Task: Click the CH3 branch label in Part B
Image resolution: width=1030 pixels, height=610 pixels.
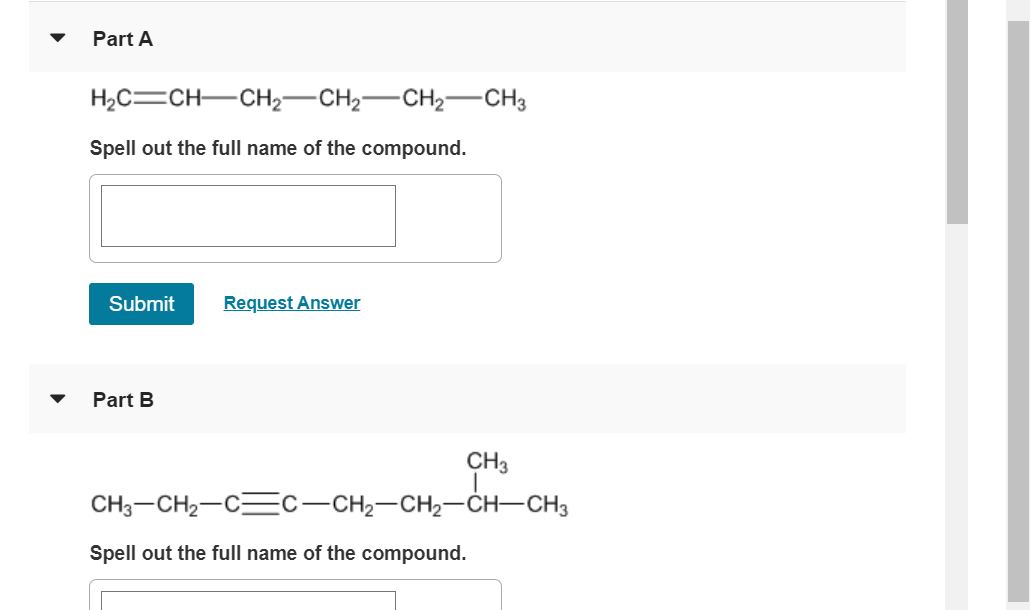Action: (x=487, y=463)
